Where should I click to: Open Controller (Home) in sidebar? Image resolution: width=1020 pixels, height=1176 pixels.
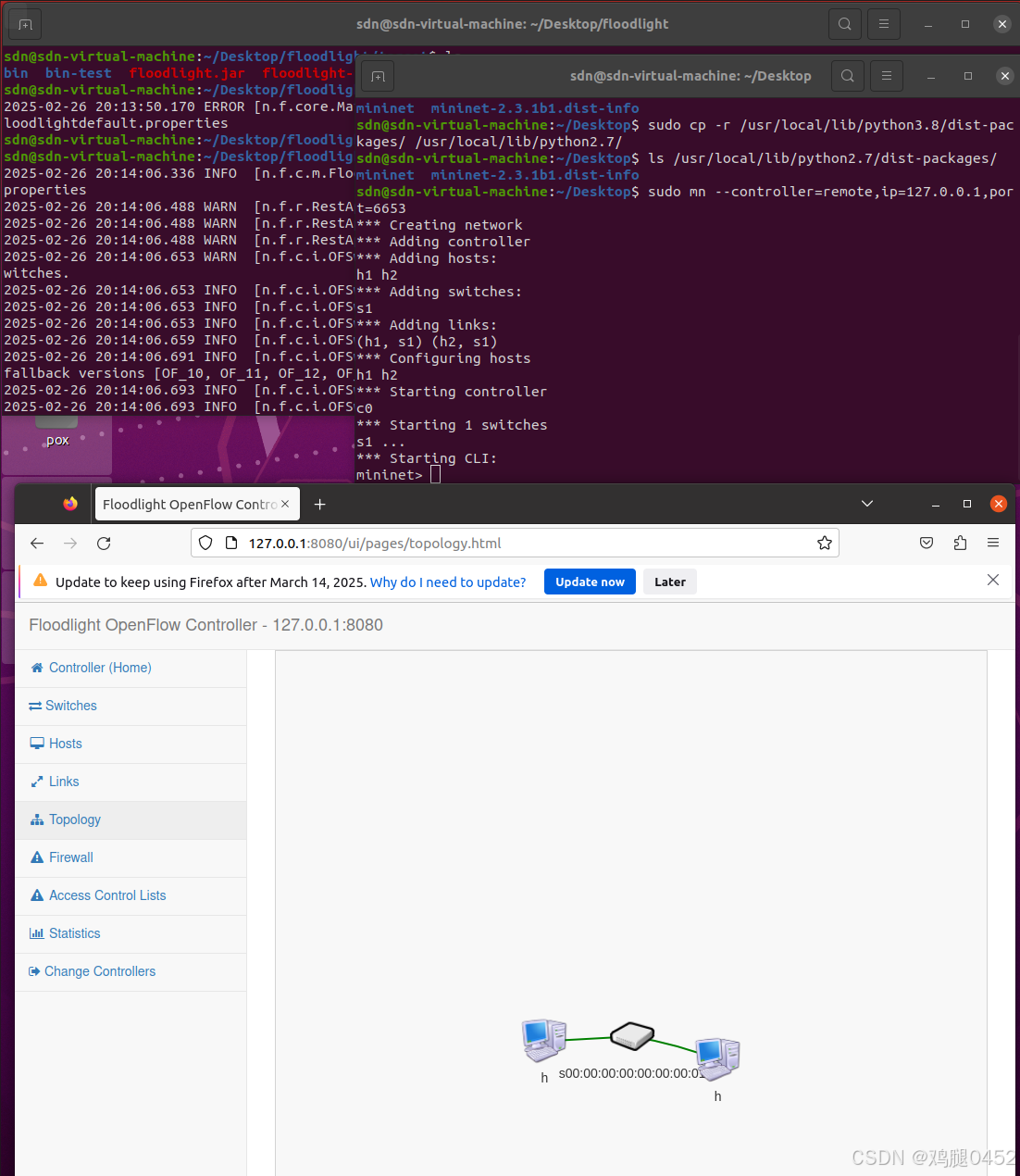pyautogui.click(x=131, y=668)
